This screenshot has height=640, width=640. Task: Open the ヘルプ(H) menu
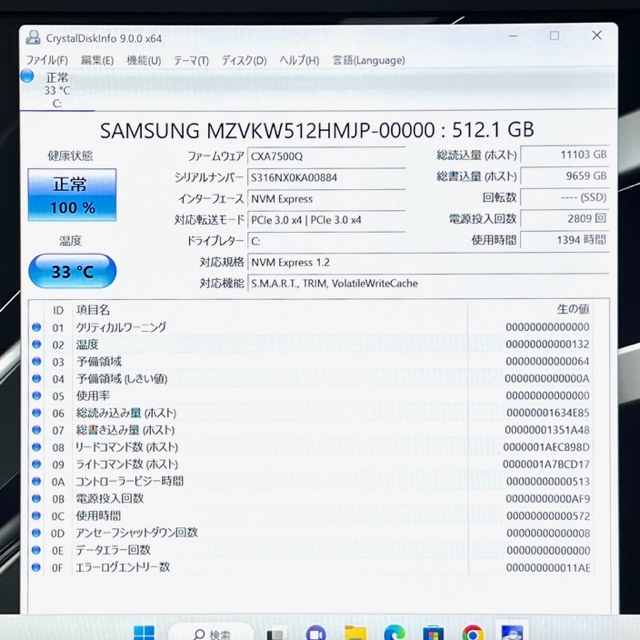coord(299,60)
